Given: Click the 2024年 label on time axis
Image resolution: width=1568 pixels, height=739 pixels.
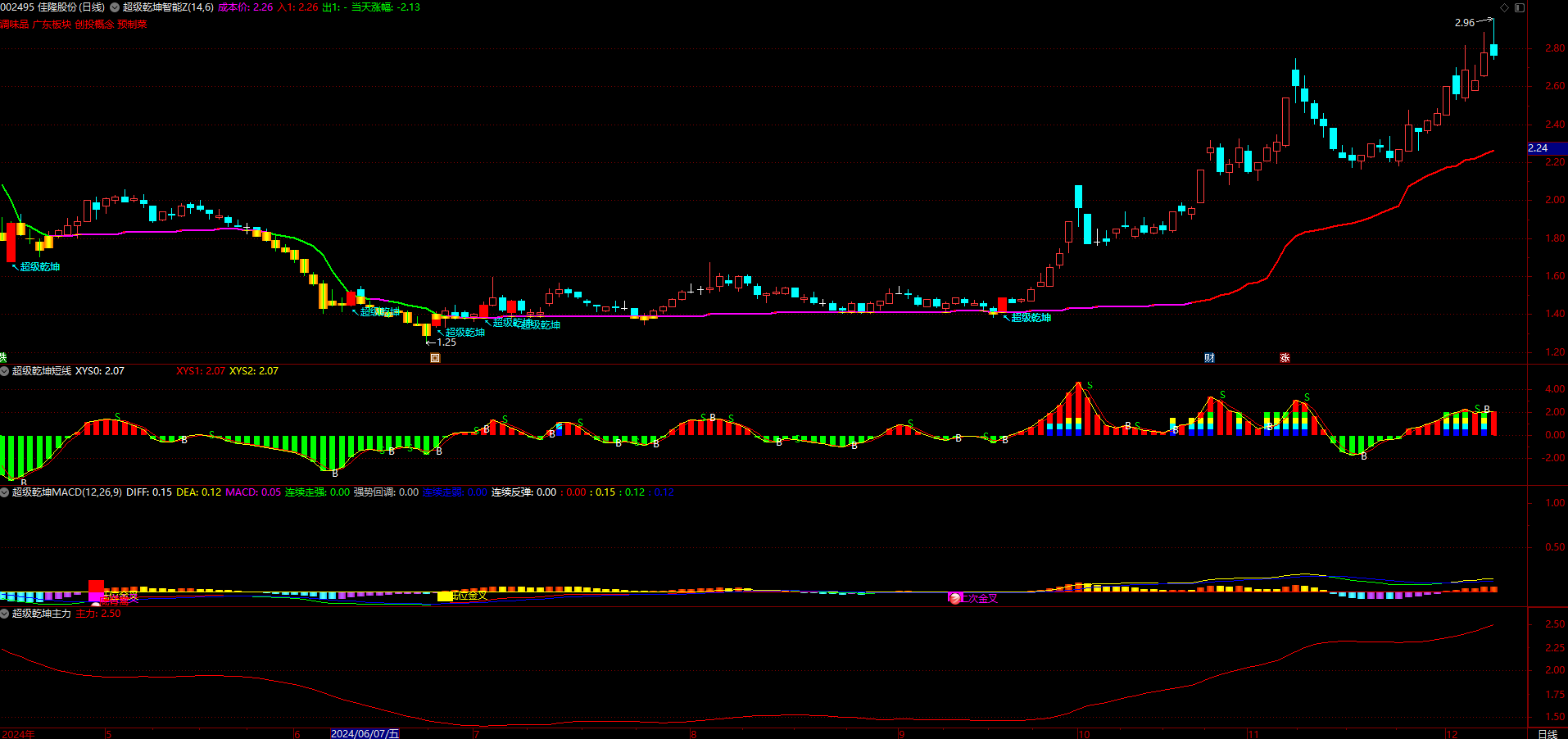Looking at the screenshot, I should coord(18,734).
